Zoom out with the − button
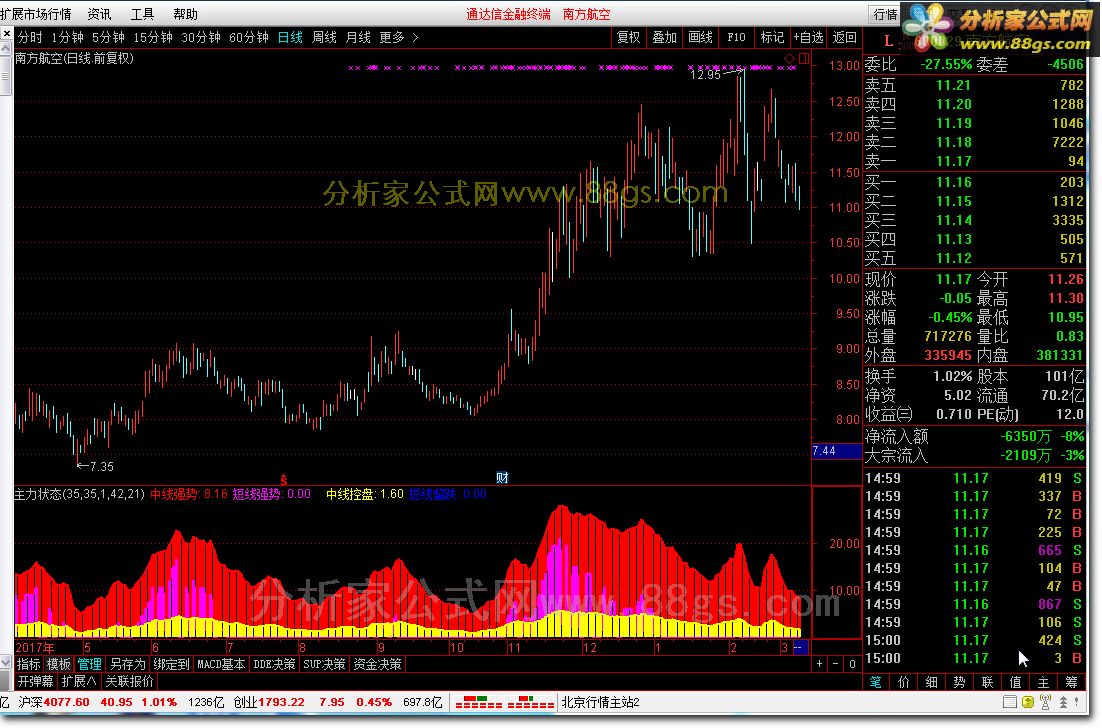The image size is (1102, 728). pyautogui.click(x=836, y=663)
